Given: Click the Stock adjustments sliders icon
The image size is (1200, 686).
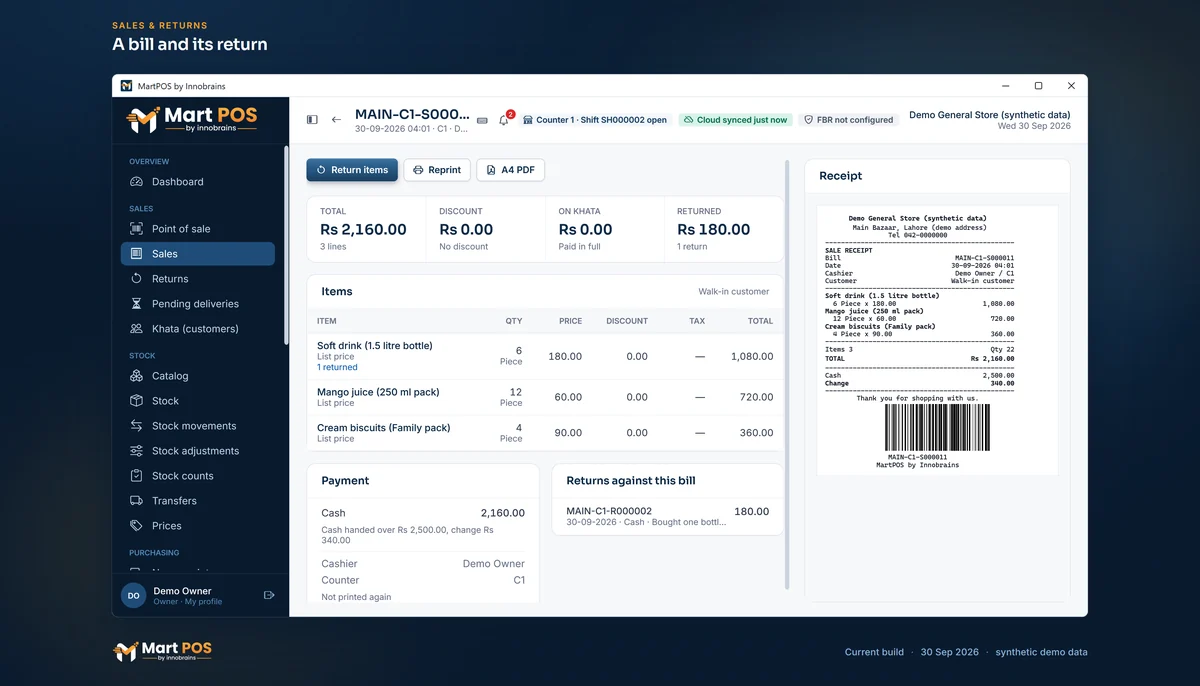Looking at the screenshot, I should point(136,451).
